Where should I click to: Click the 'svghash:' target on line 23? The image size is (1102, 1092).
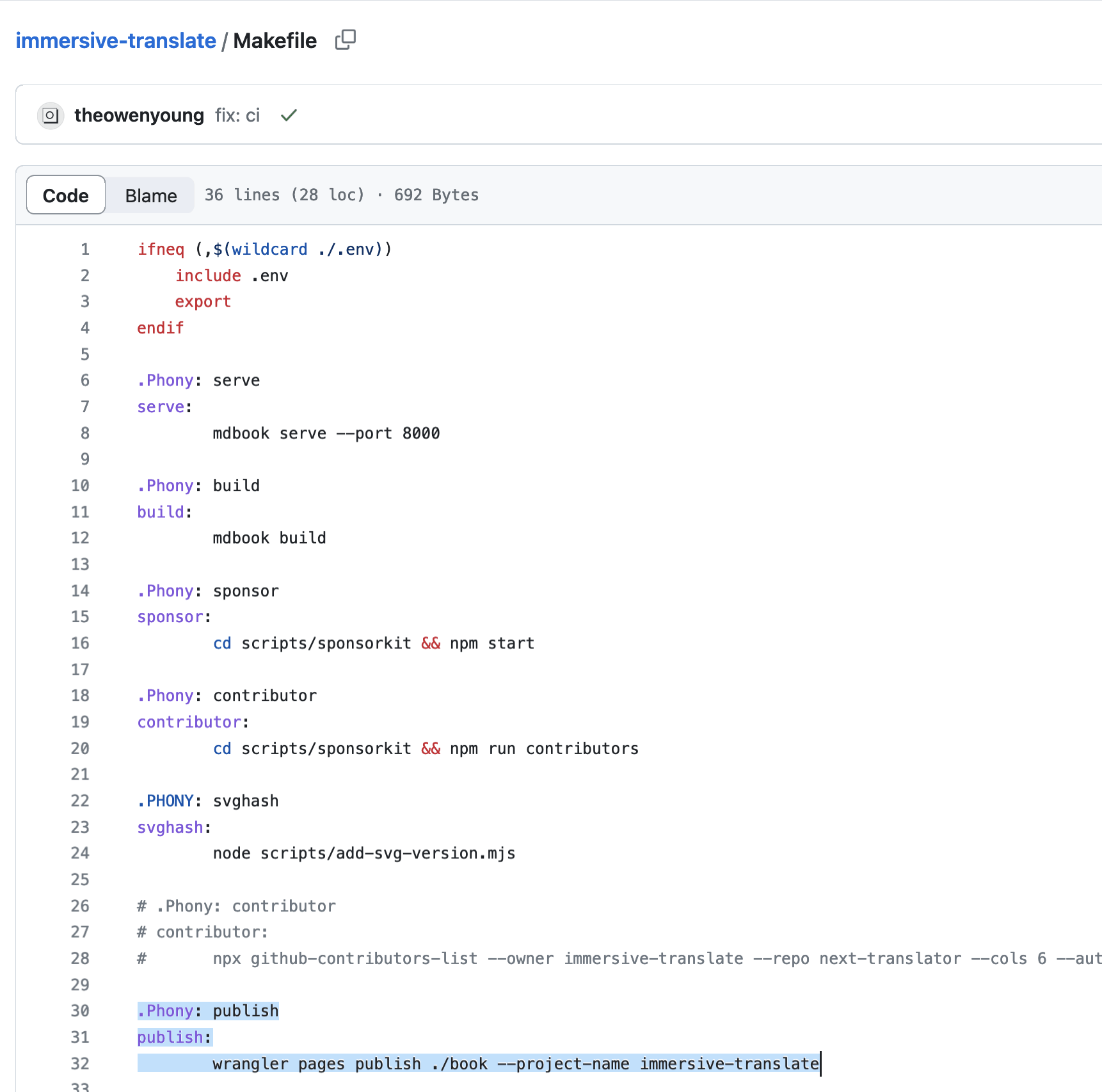(174, 827)
